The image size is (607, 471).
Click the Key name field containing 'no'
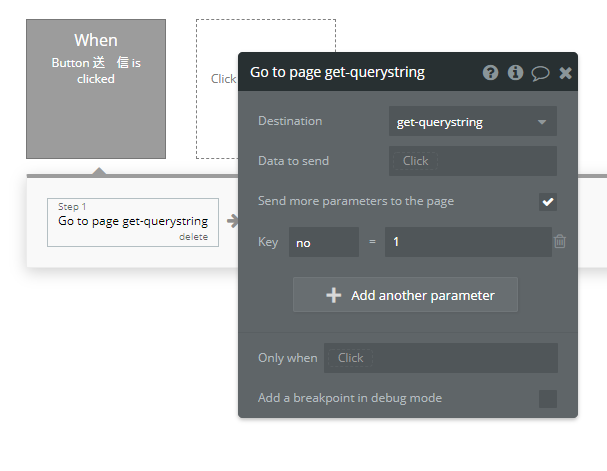tap(324, 242)
